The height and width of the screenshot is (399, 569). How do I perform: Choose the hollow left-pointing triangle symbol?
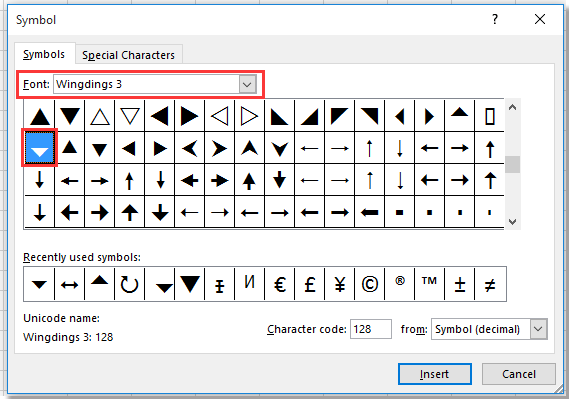click(x=220, y=116)
